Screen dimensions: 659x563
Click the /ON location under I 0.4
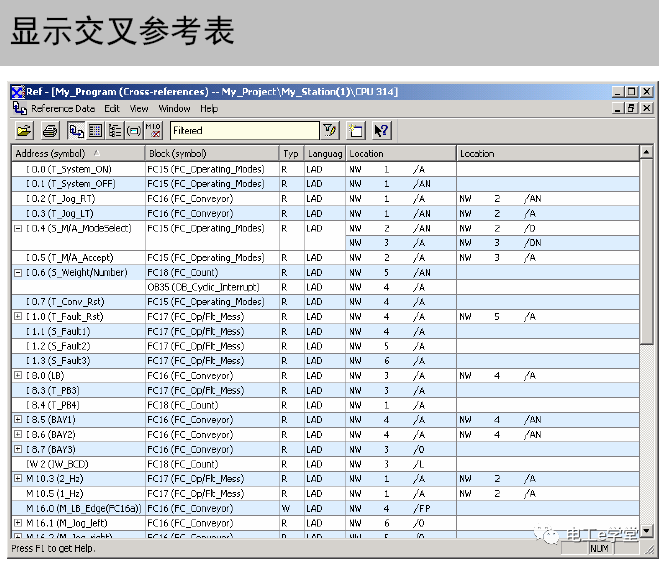tap(532, 243)
